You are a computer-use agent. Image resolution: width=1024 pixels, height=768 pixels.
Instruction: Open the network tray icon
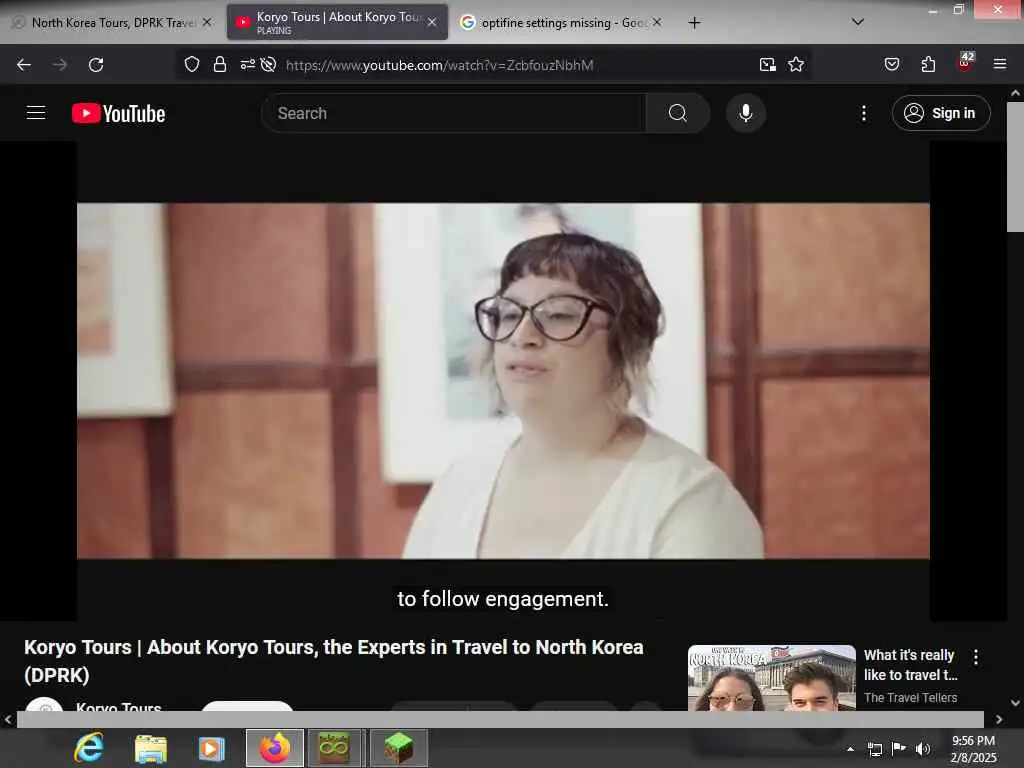(874, 749)
